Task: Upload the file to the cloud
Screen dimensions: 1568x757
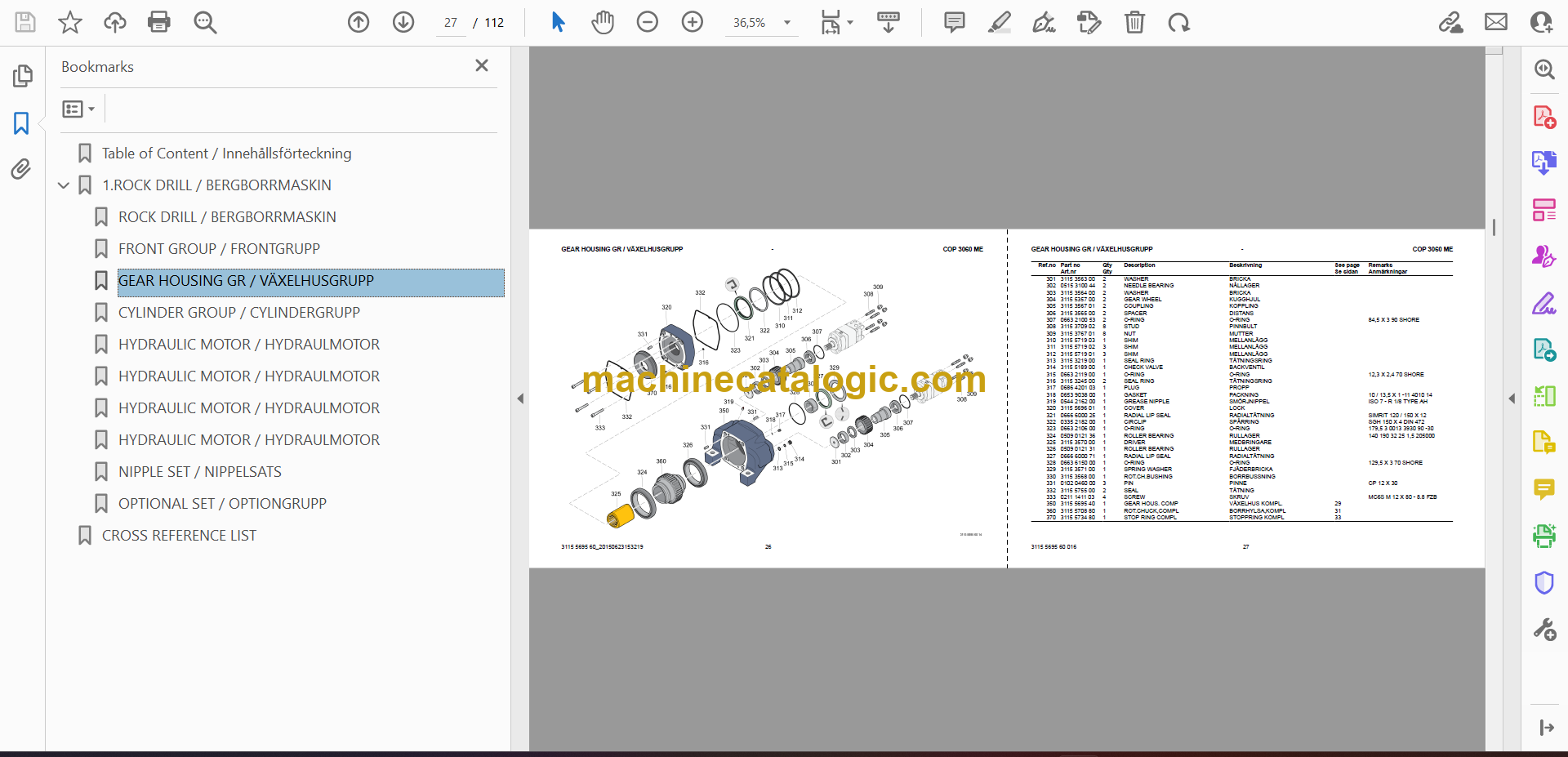Action: pyautogui.click(x=114, y=22)
